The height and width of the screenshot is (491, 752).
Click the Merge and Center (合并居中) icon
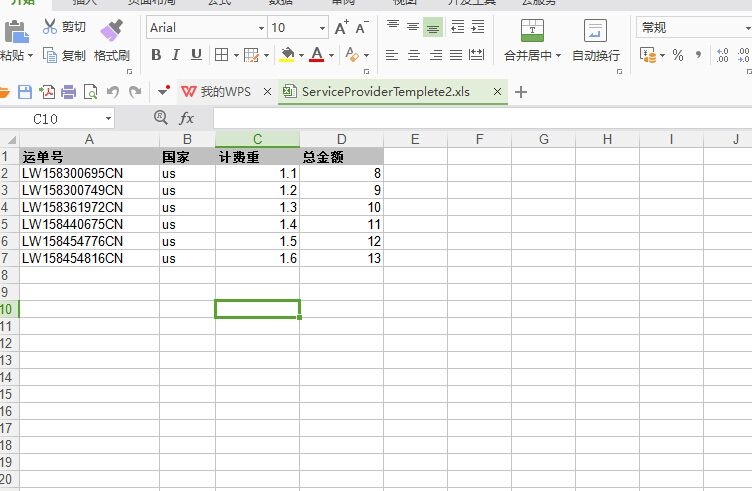tap(532, 31)
